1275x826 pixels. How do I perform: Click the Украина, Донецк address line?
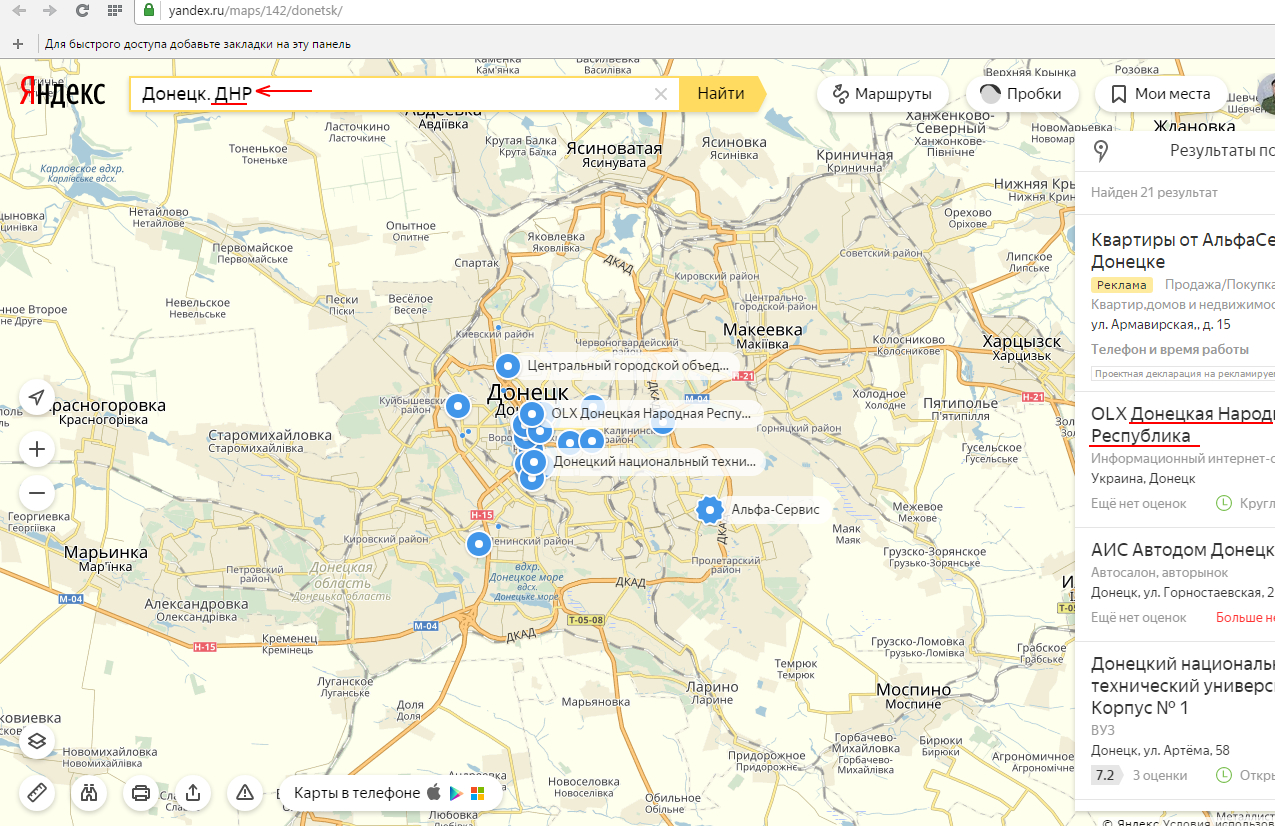pos(1143,478)
